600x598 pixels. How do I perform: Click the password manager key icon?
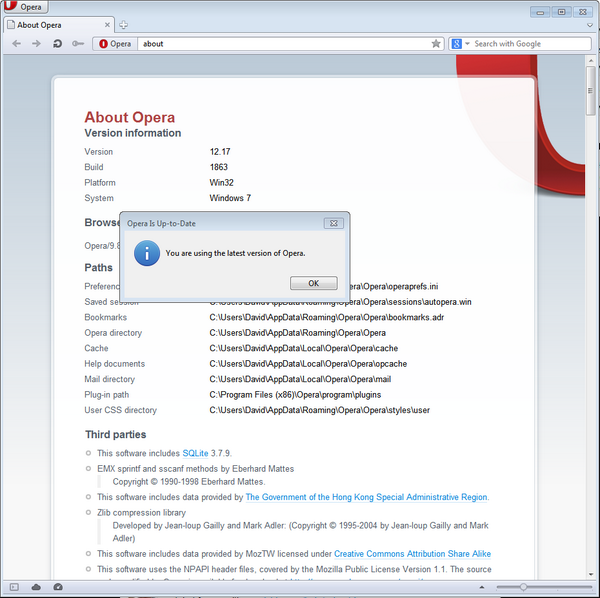[78, 44]
